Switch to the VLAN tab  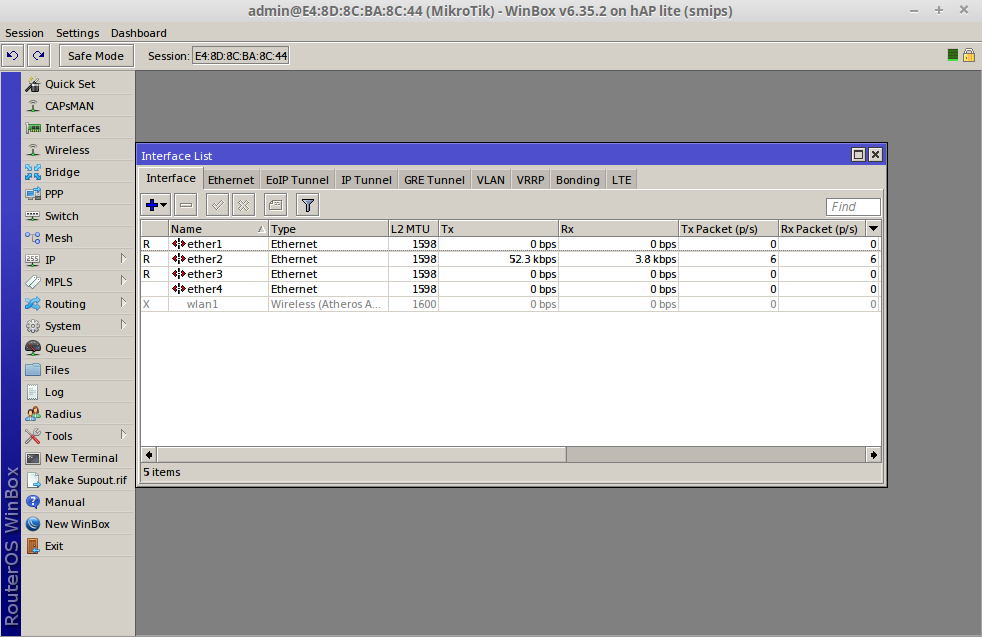click(490, 179)
